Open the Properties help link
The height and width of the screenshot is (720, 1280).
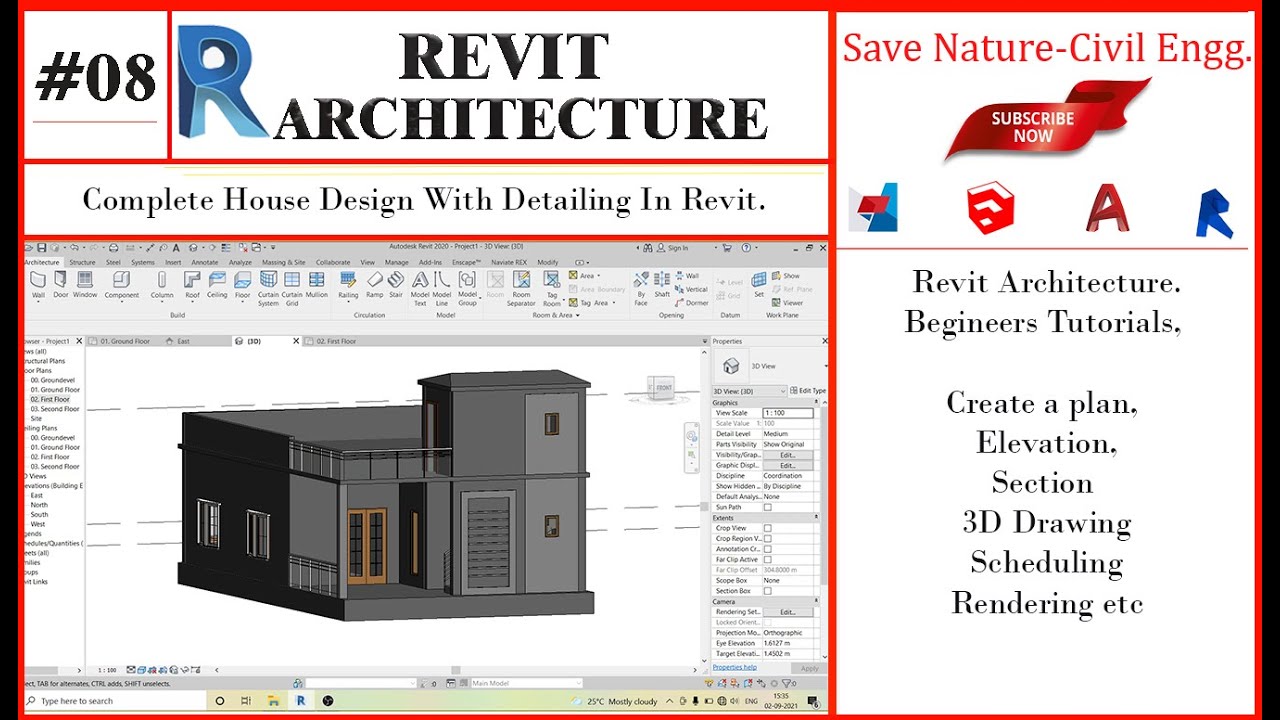point(734,667)
